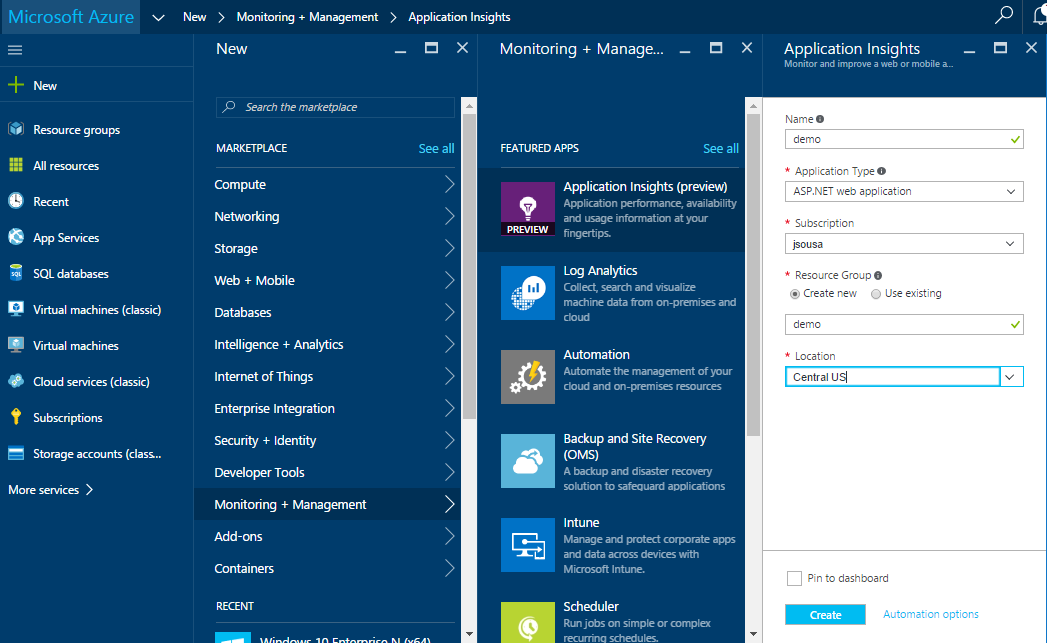Click the Create button
The width and height of the screenshot is (1047, 643).
pos(825,615)
